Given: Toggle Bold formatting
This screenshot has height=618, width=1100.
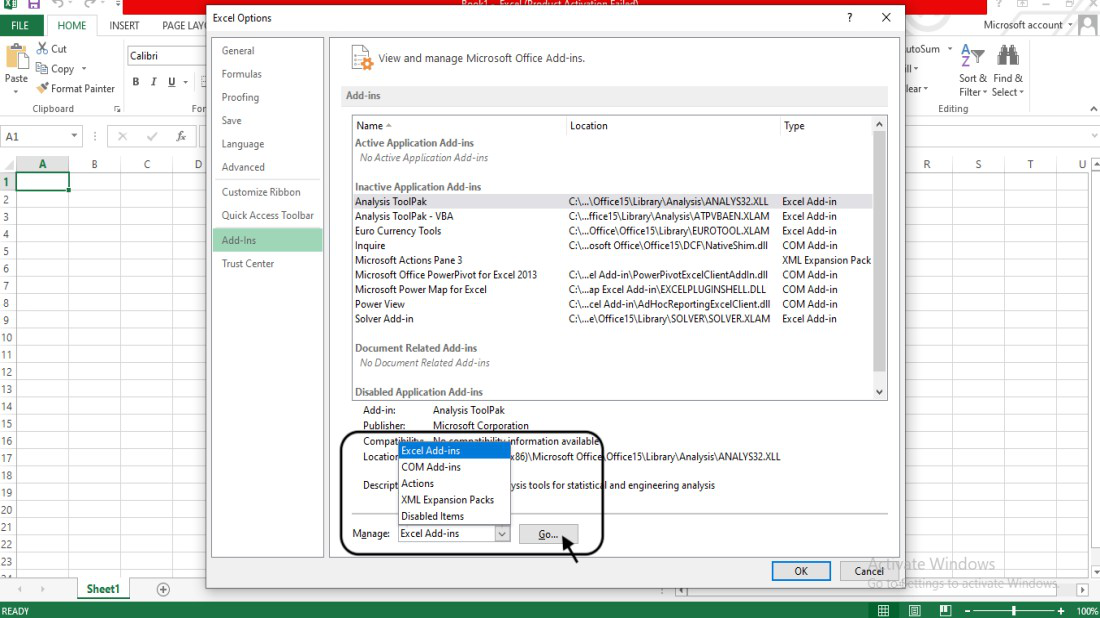Looking at the screenshot, I should (135, 81).
